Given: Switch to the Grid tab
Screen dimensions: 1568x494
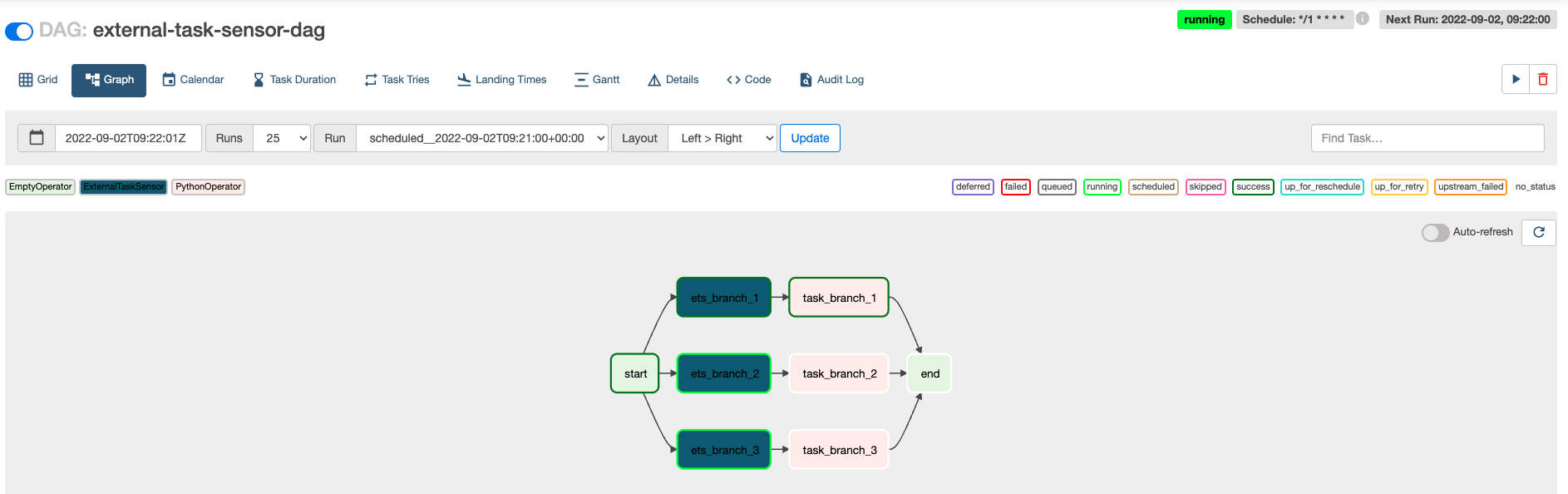Looking at the screenshot, I should pos(38,80).
